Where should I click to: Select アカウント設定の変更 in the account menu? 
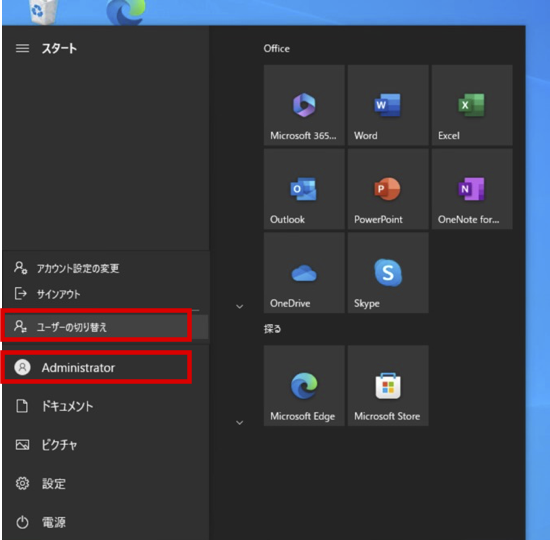pyautogui.click(x=105, y=268)
